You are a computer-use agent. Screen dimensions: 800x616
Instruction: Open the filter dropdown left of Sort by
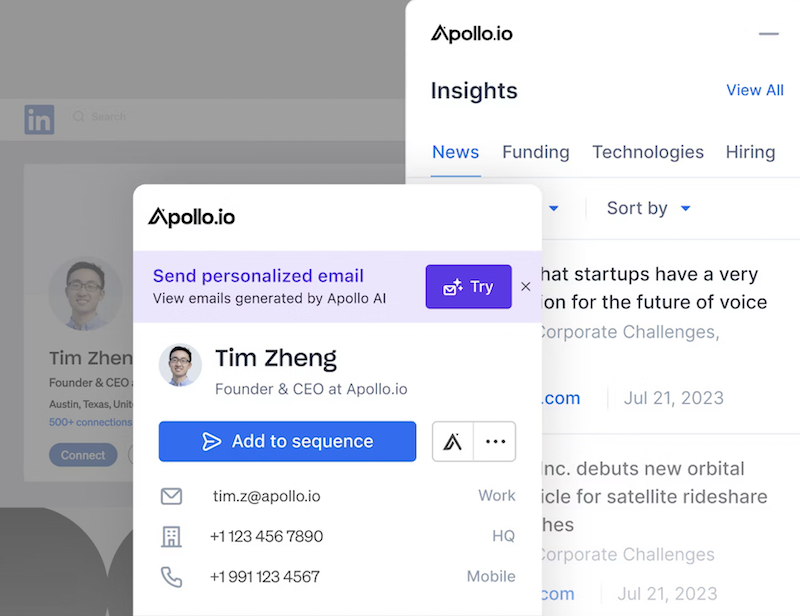tap(554, 208)
